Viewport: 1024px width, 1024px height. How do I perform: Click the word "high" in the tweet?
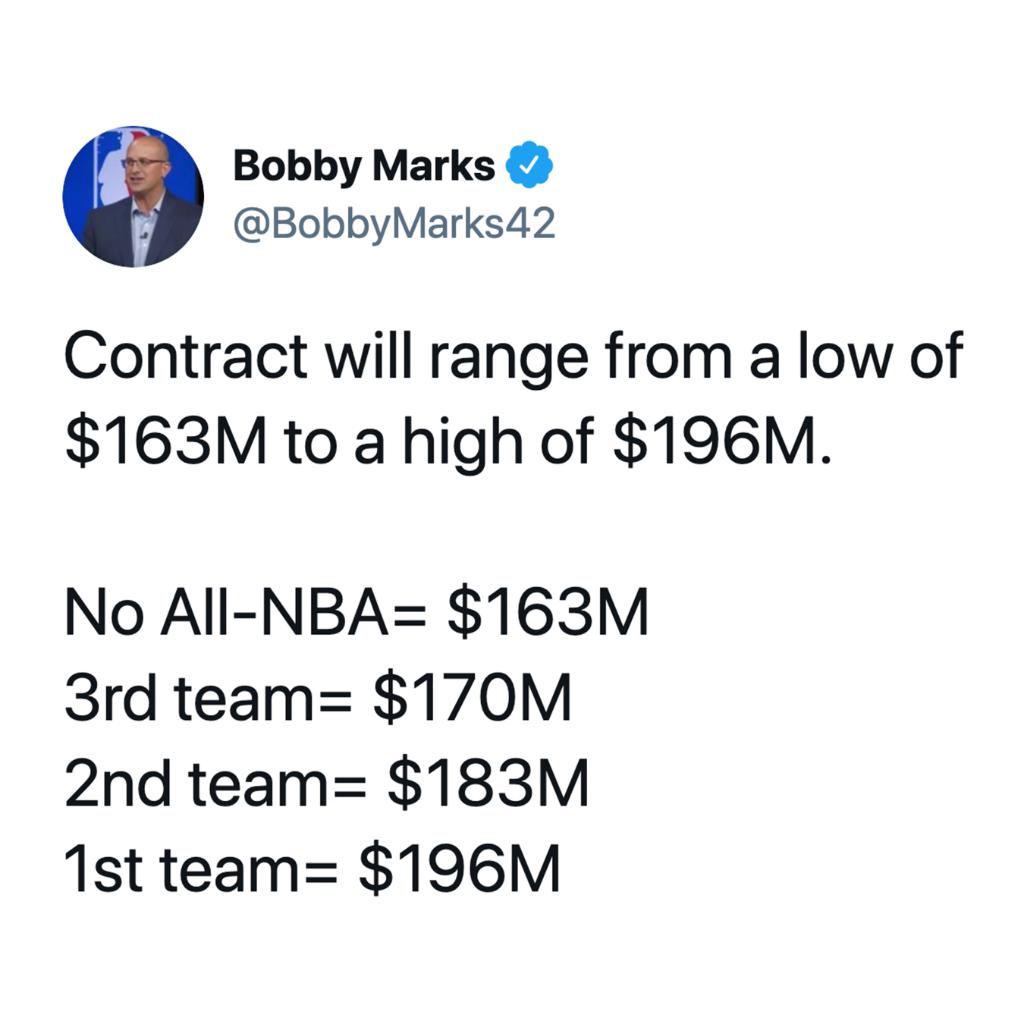coord(463,443)
